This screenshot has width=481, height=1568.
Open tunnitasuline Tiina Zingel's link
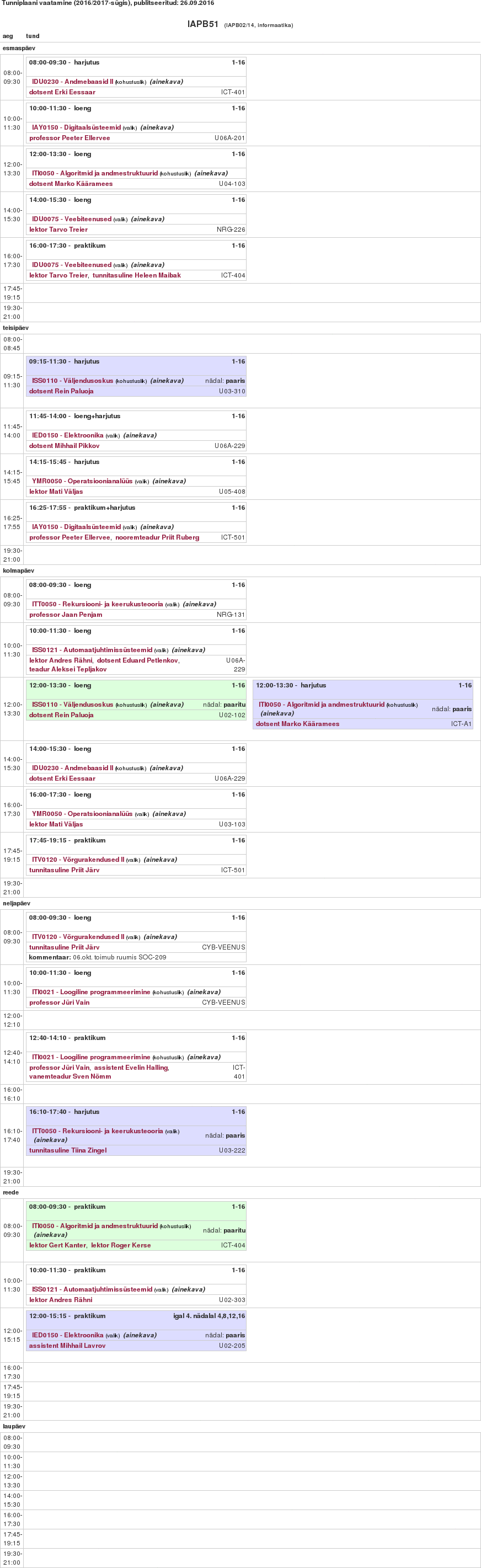68,1150
